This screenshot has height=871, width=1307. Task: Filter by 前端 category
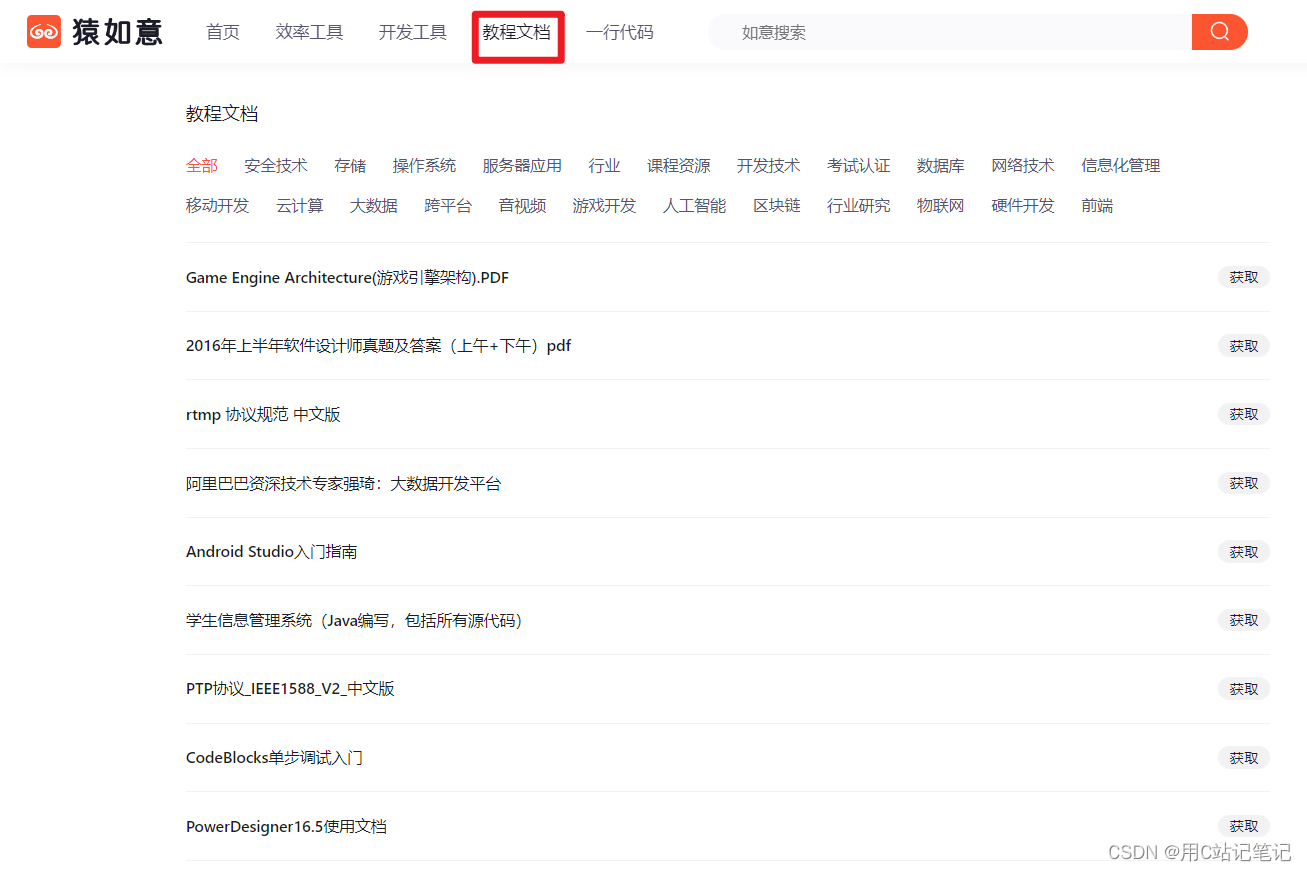(x=1097, y=206)
